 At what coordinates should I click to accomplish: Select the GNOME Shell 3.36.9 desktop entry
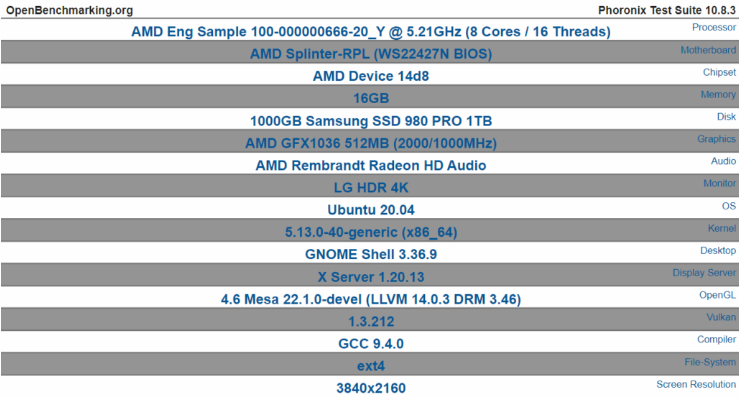click(x=370, y=254)
